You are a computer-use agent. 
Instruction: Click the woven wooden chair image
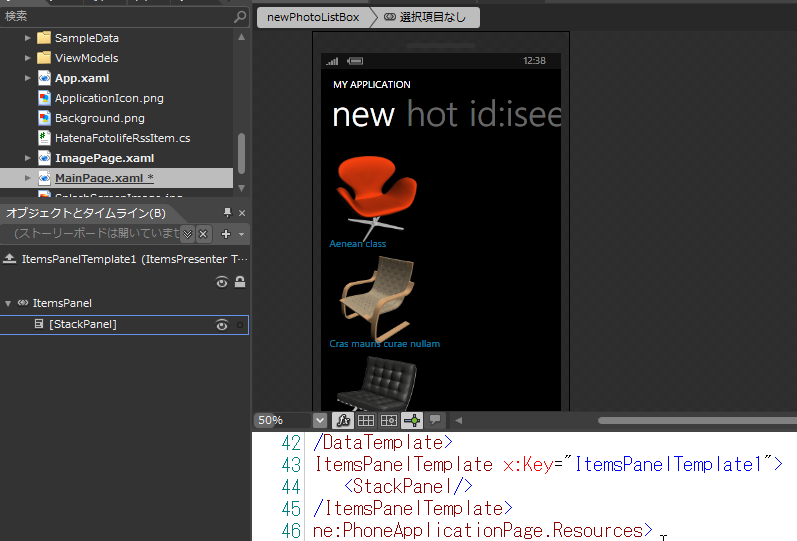click(x=377, y=298)
